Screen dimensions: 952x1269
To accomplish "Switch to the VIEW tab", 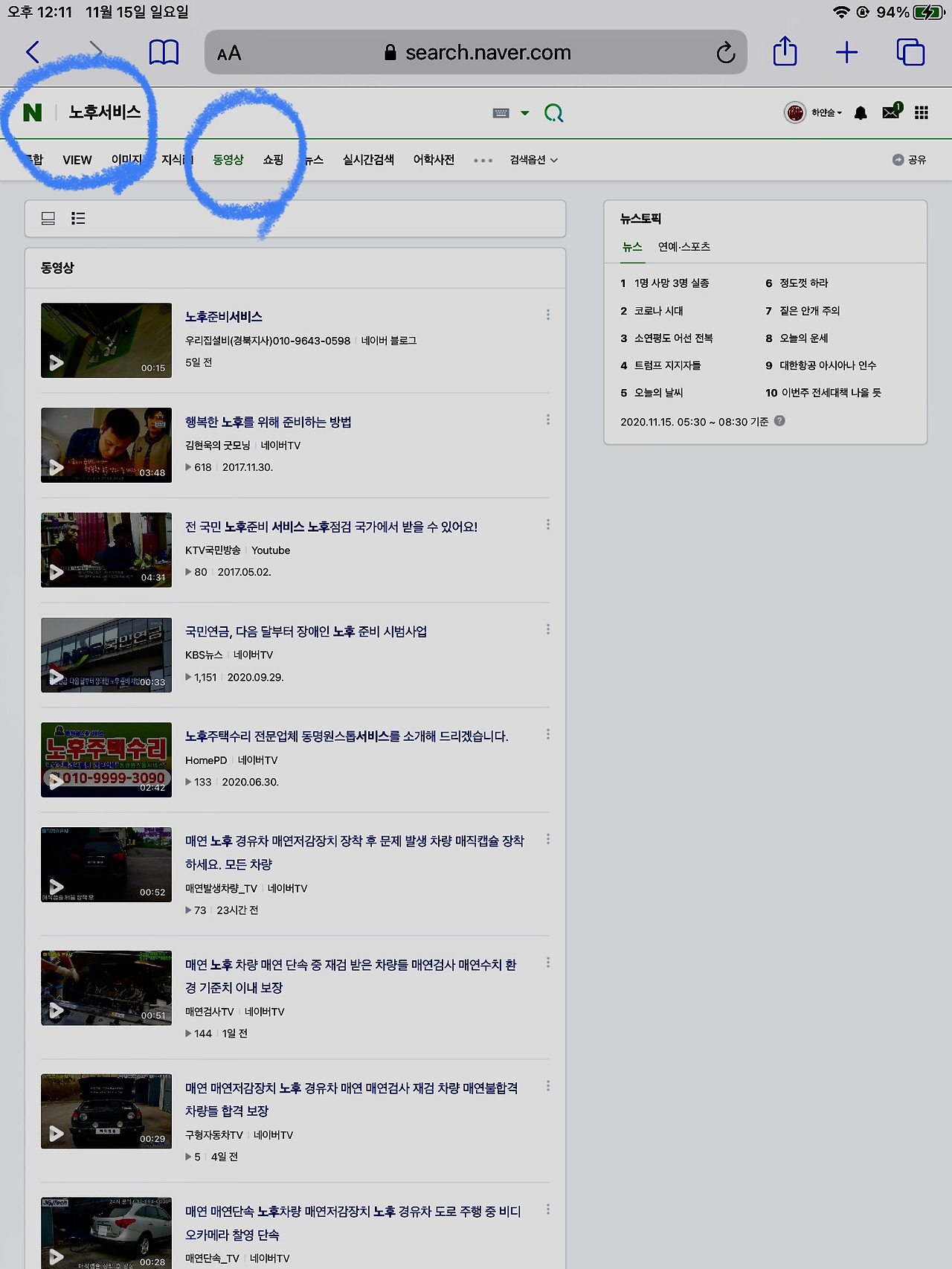I will point(77,160).
